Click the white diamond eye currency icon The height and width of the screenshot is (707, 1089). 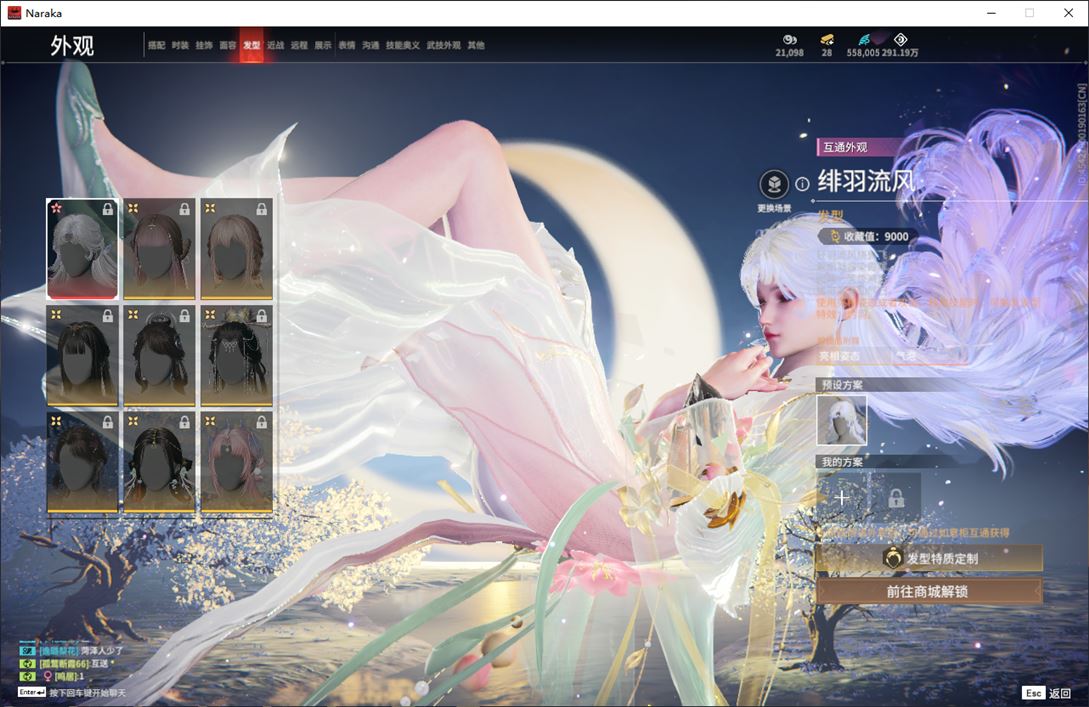tap(900, 40)
